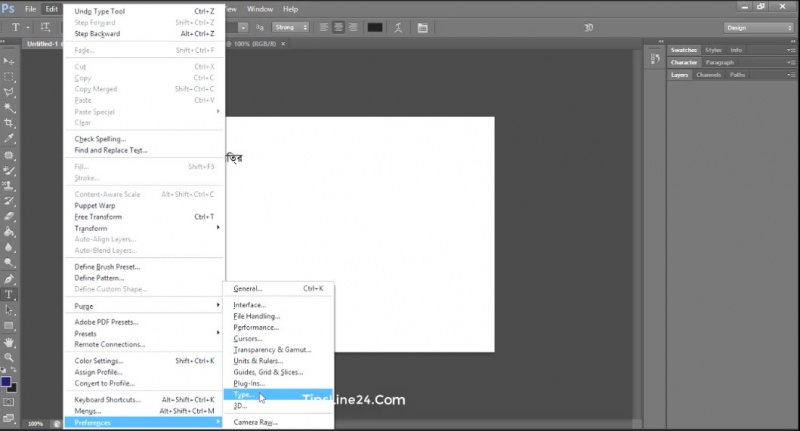The width and height of the screenshot is (800, 431).
Task: Choose Camera Raw... preferences
Action: [x=279, y=422]
